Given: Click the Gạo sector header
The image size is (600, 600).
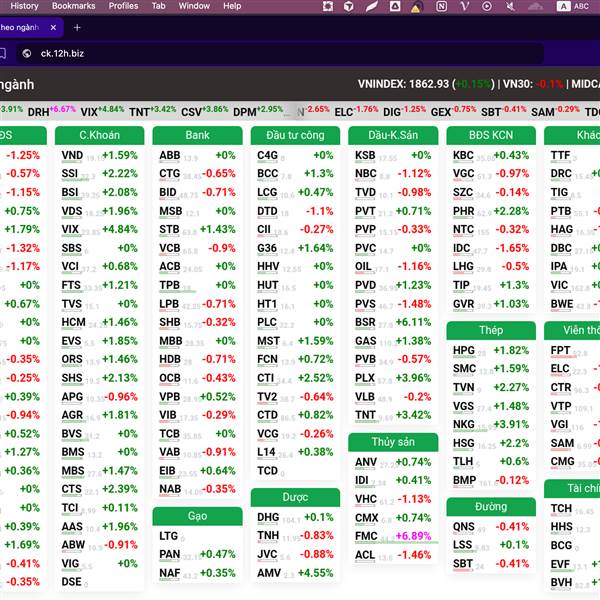Looking at the screenshot, I should point(197,516).
